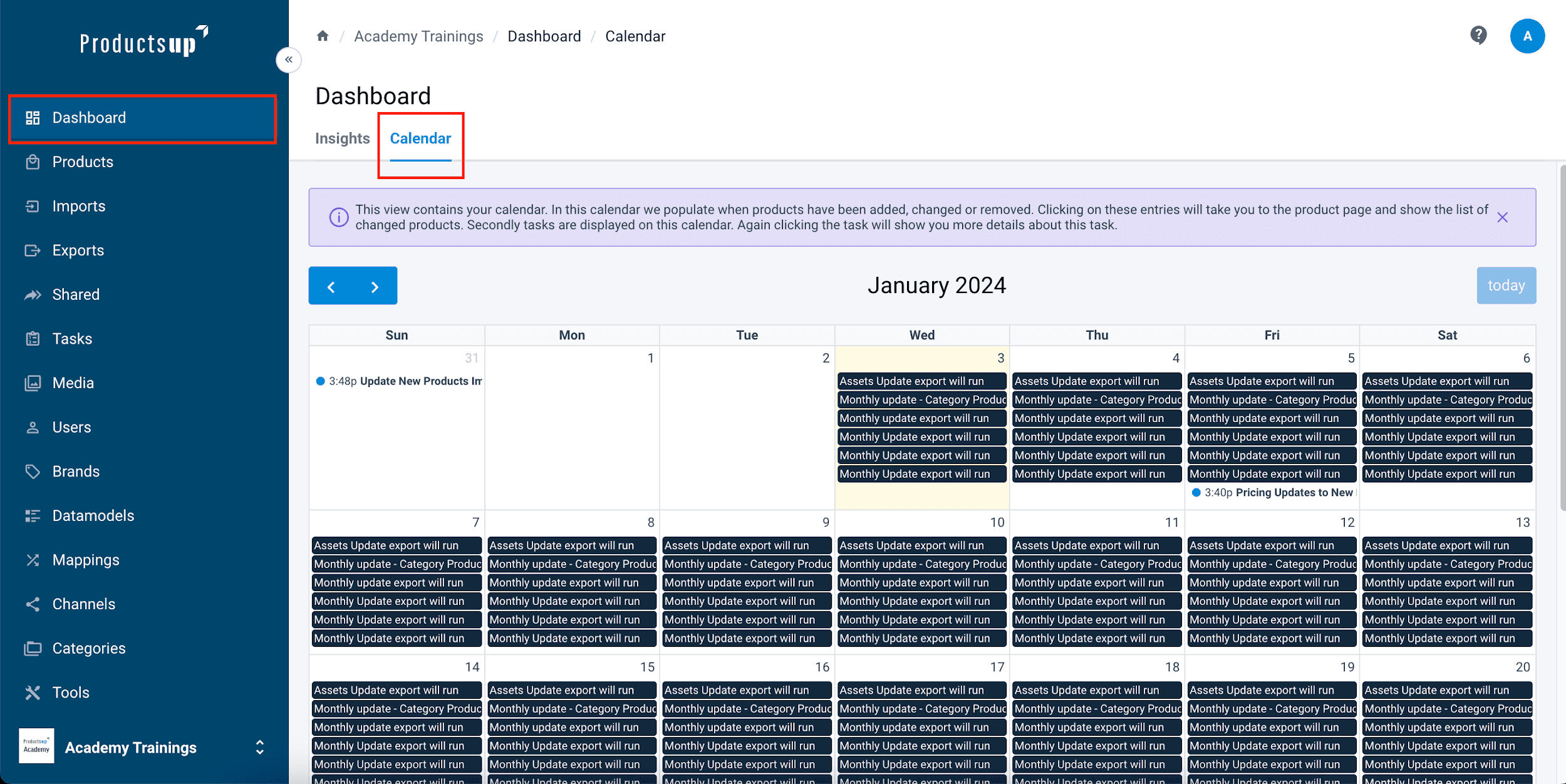Click the today button
The width and height of the screenshot is (1566, 784).
point(1506,286)
